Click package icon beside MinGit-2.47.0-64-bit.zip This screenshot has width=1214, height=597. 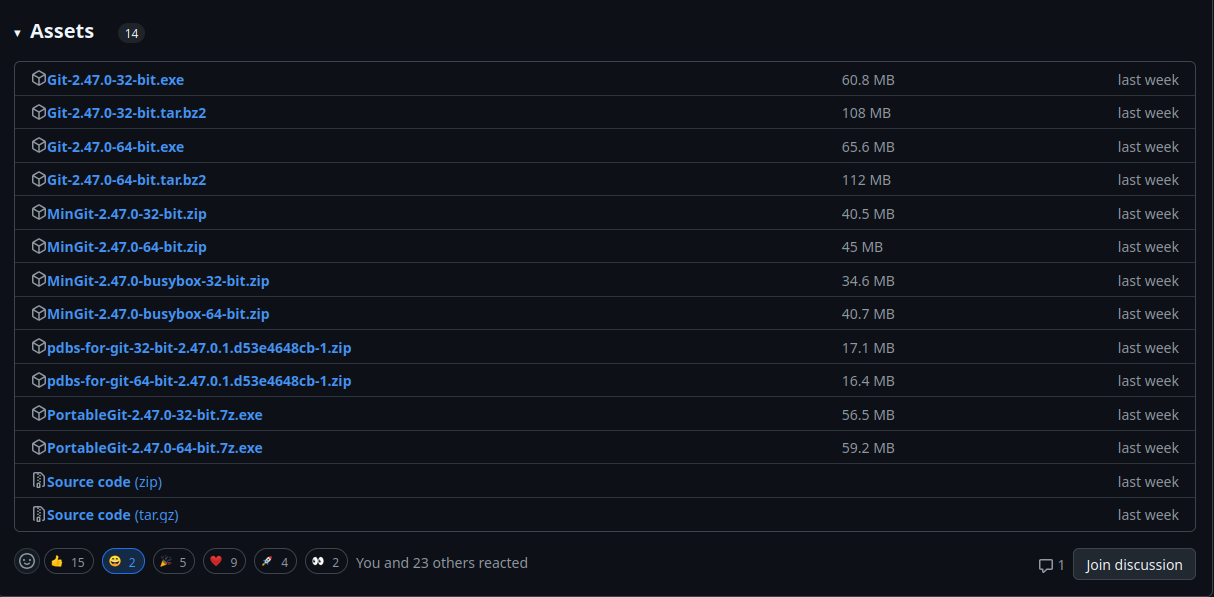click(39, 246)
